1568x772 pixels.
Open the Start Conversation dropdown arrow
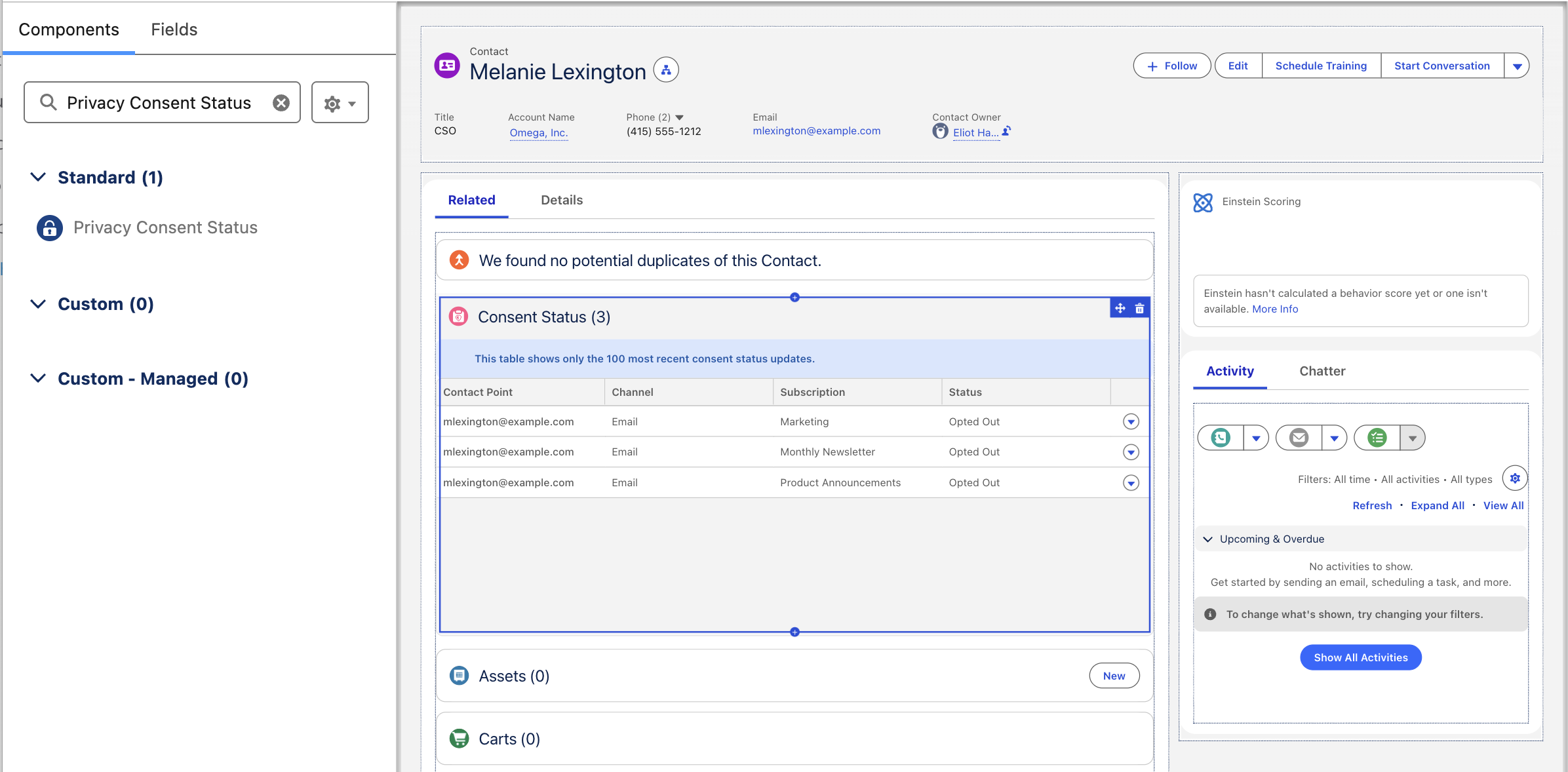(1516, 66)
